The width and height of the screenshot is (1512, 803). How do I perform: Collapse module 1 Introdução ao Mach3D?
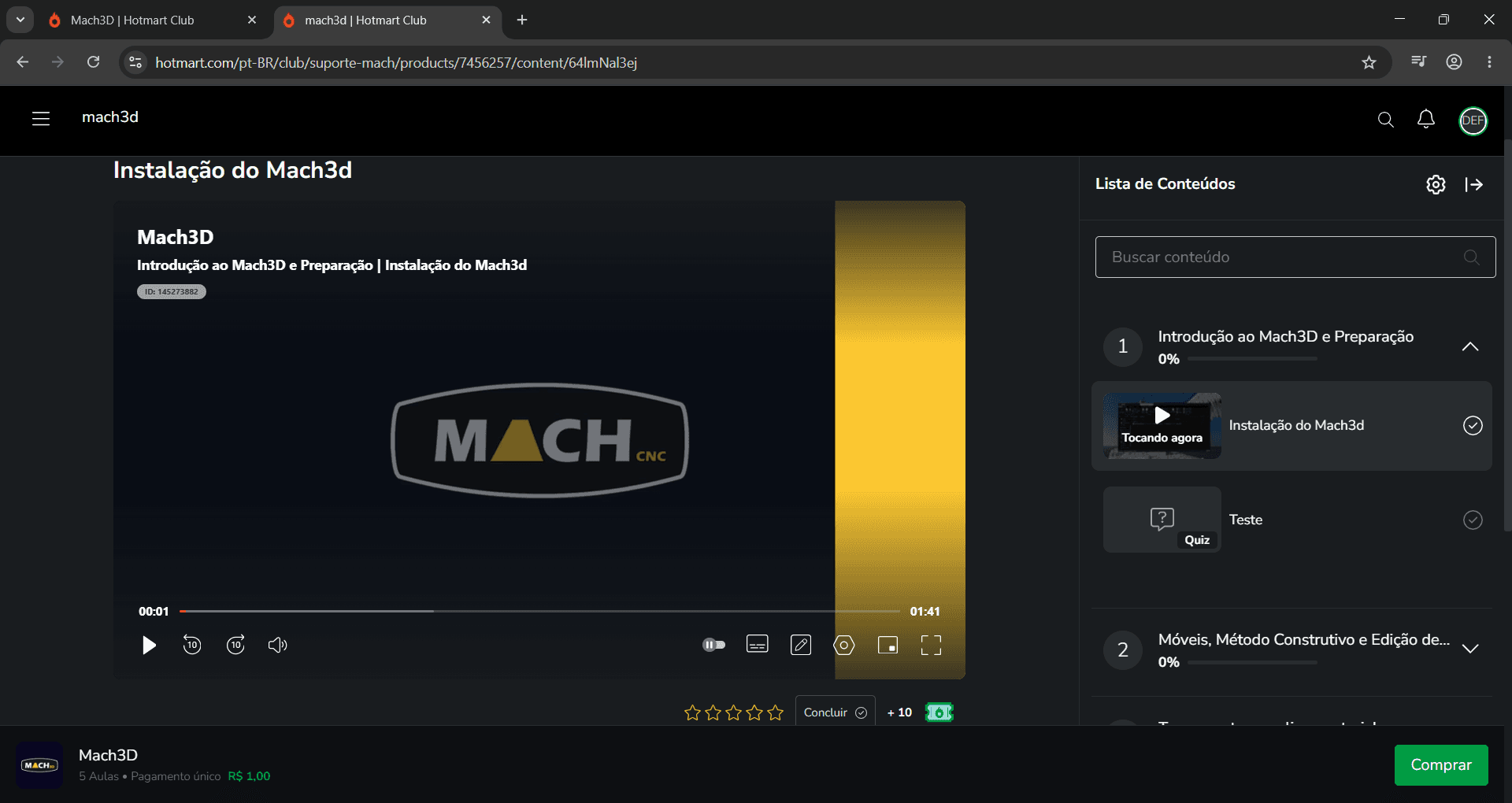[1469, 346]
